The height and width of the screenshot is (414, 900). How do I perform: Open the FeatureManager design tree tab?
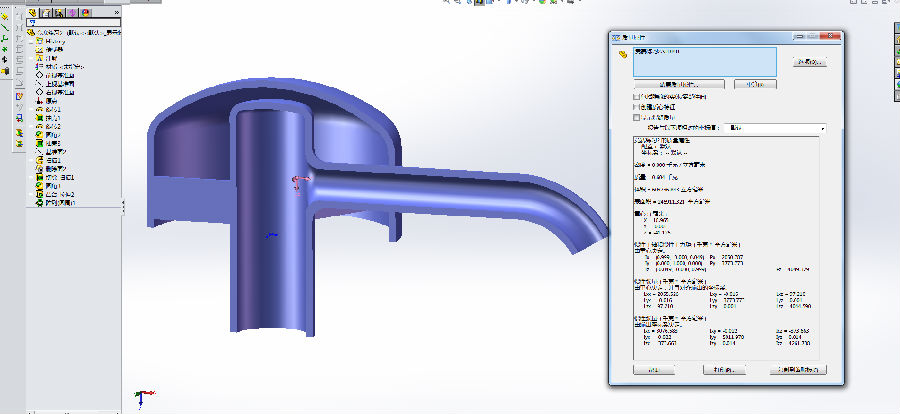[x=33, y=12]
